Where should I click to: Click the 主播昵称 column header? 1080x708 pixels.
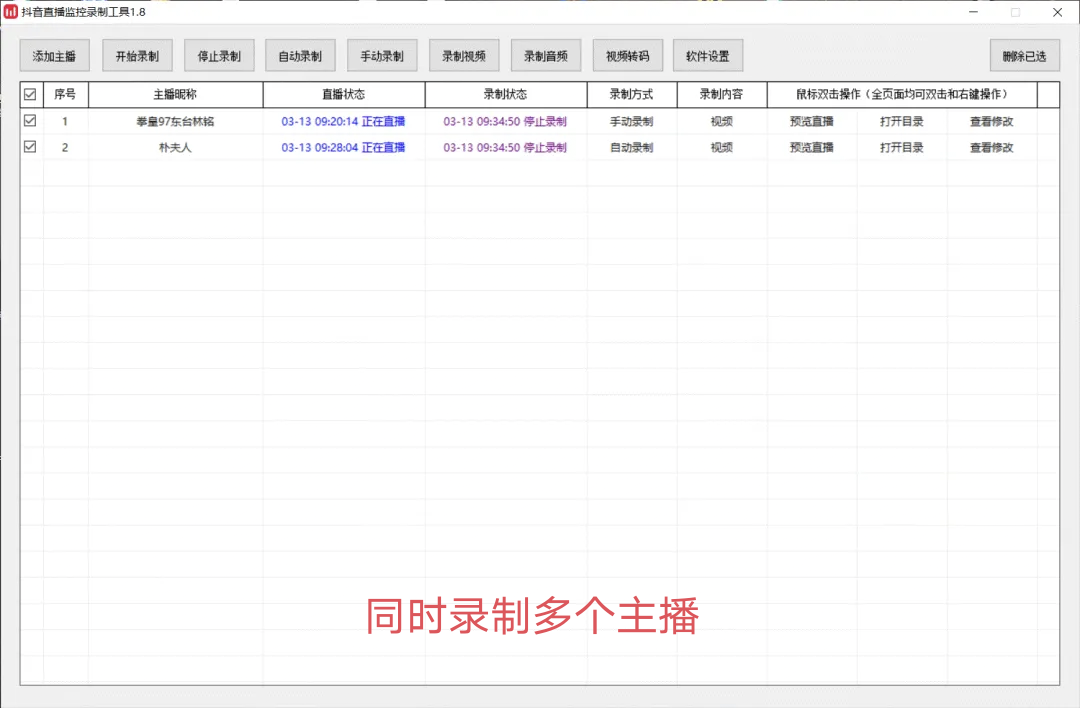176,94
